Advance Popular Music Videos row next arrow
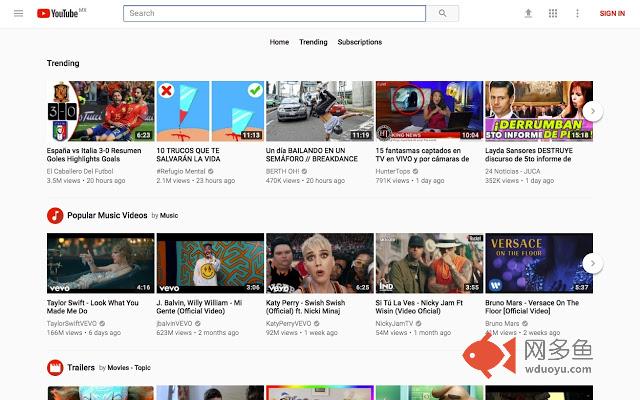 pos(593,264)
